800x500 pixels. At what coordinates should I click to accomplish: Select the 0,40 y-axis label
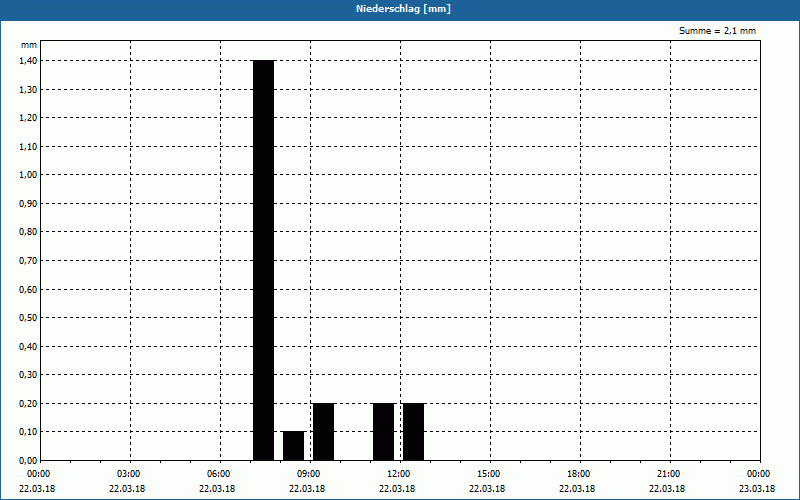29,346
